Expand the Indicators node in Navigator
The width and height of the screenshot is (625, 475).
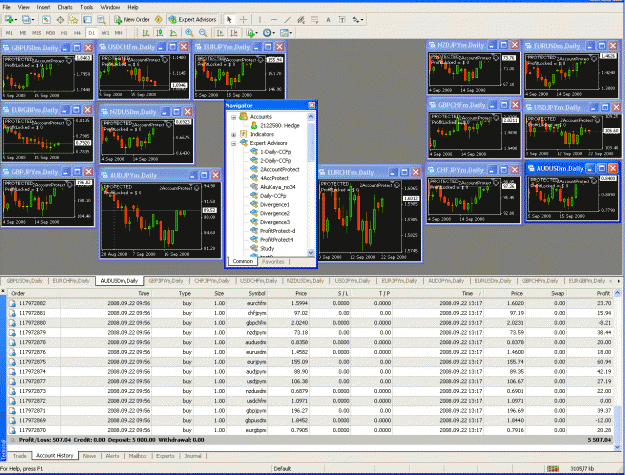[234, 135]
